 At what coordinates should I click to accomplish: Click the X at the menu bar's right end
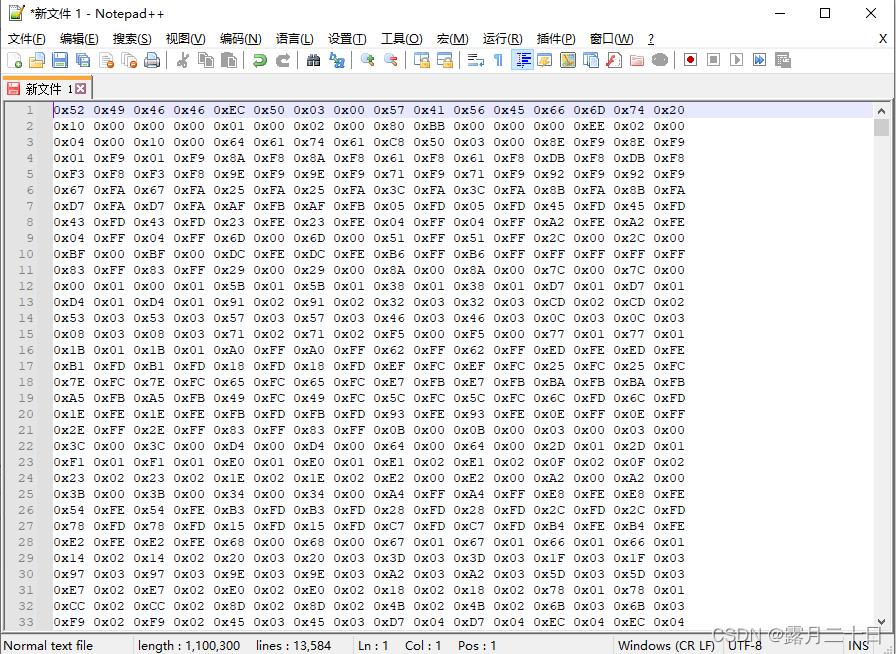tap(883, 39)
